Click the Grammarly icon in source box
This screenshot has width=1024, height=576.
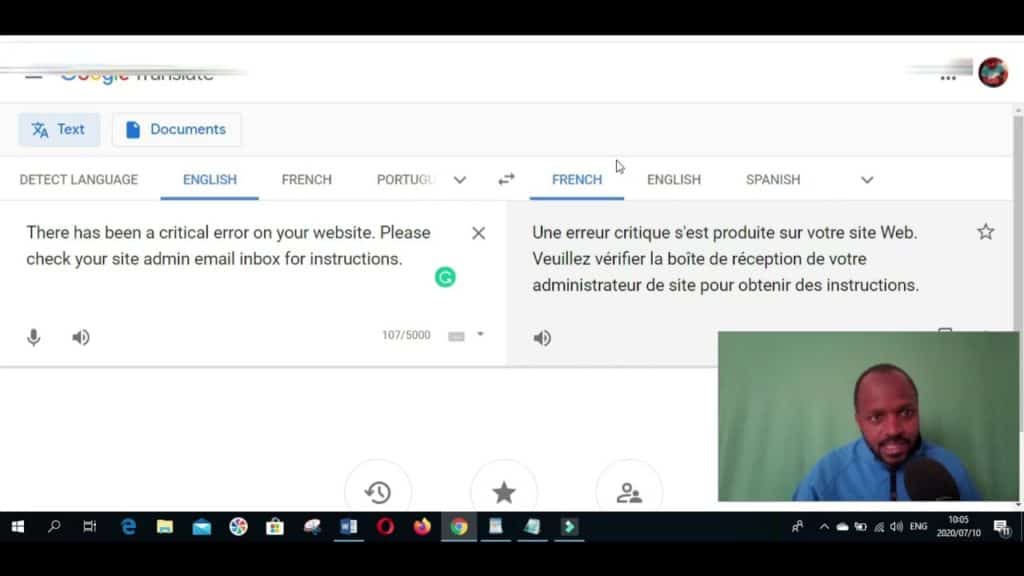pos(445,278)
